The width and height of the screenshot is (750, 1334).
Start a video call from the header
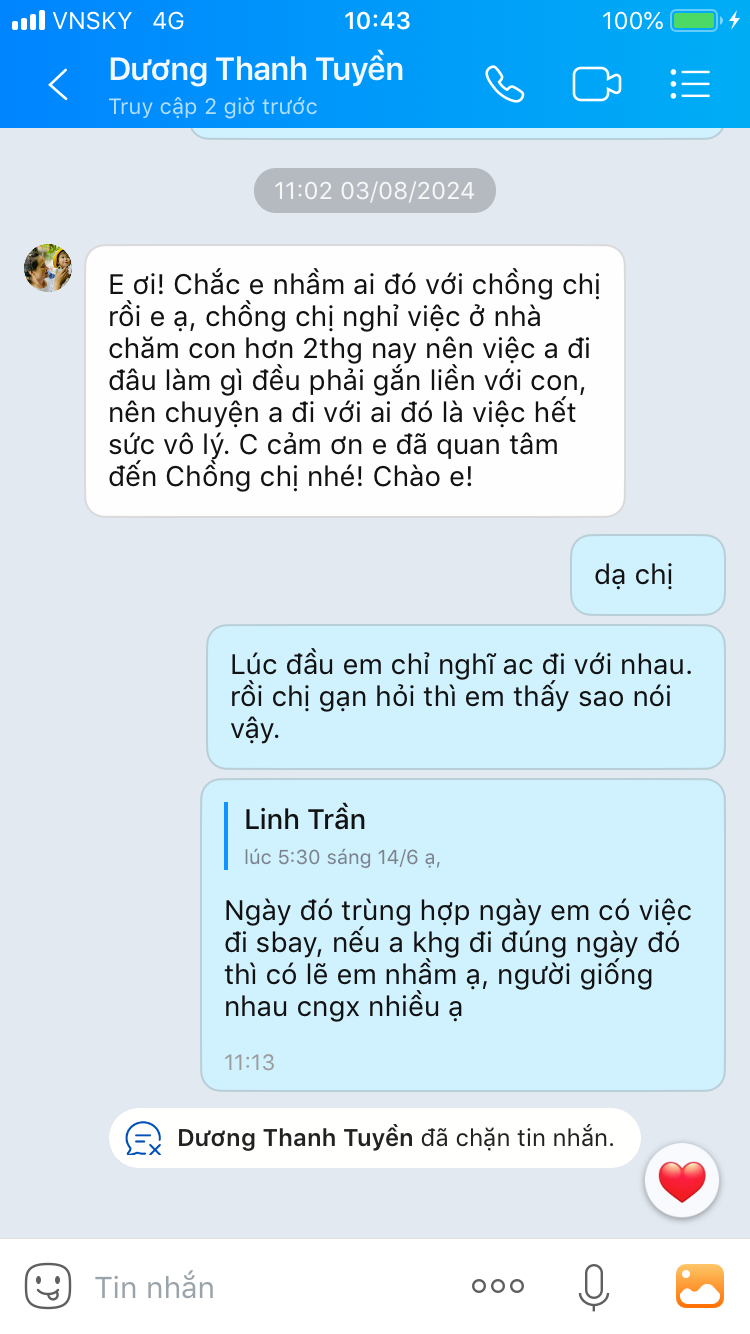[597, 85]
